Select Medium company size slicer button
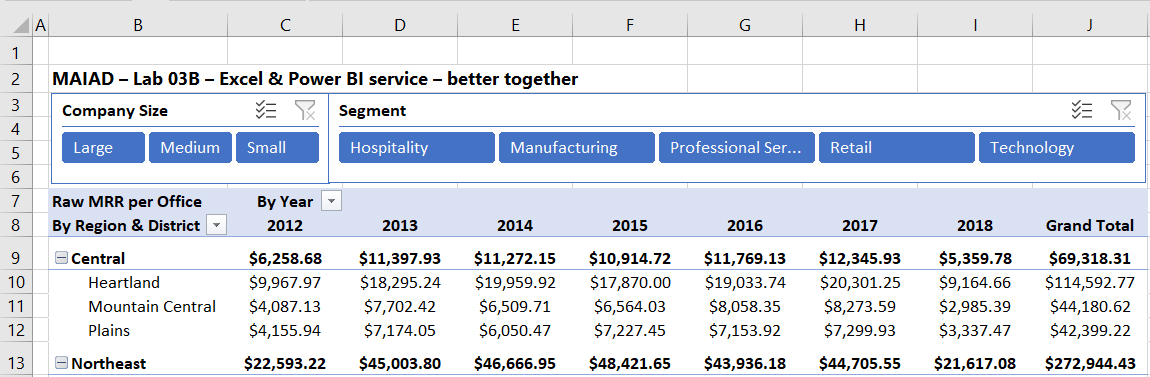 point(191,147)
